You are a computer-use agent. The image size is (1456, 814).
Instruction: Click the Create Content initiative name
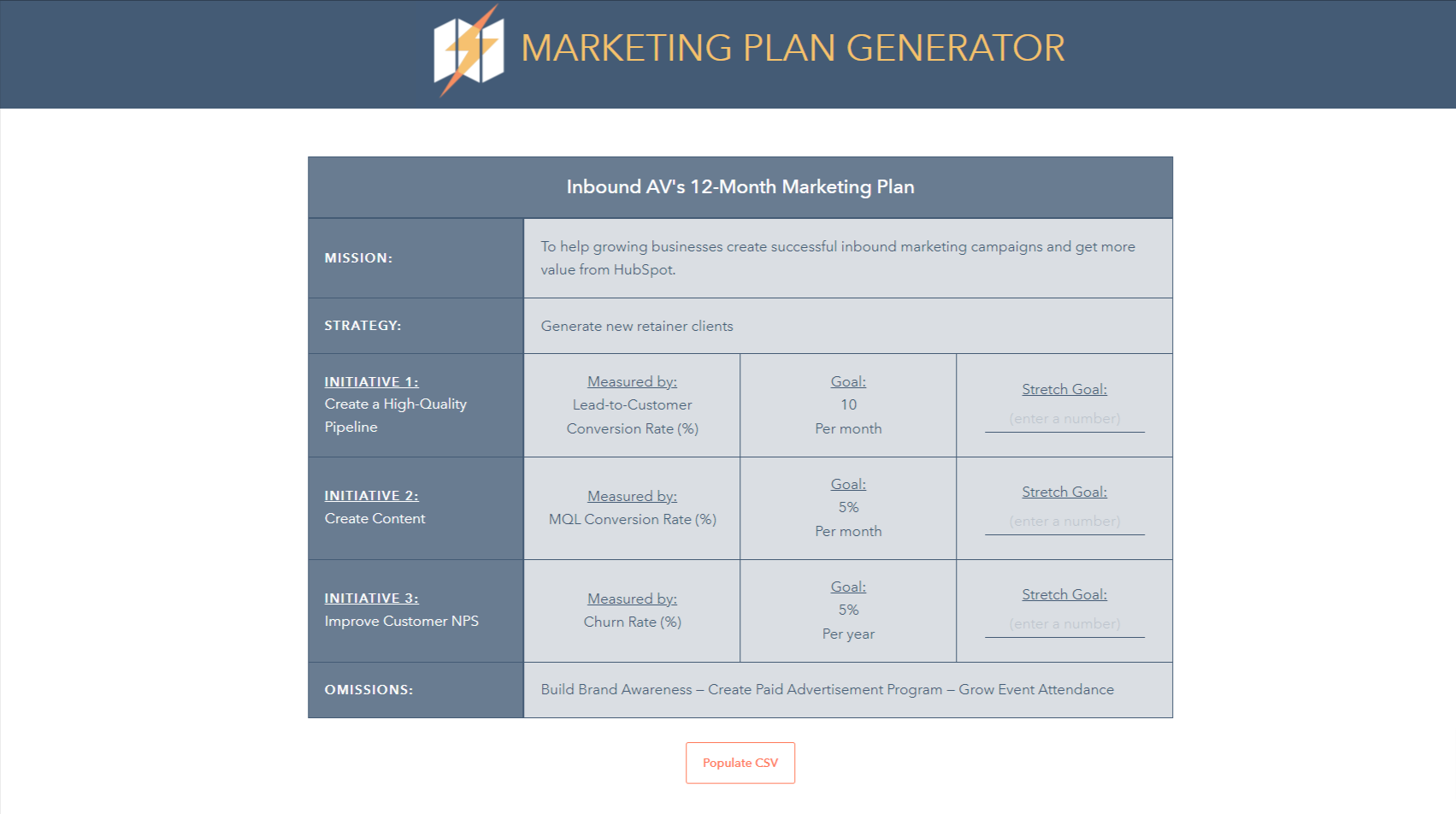point(374,518)
